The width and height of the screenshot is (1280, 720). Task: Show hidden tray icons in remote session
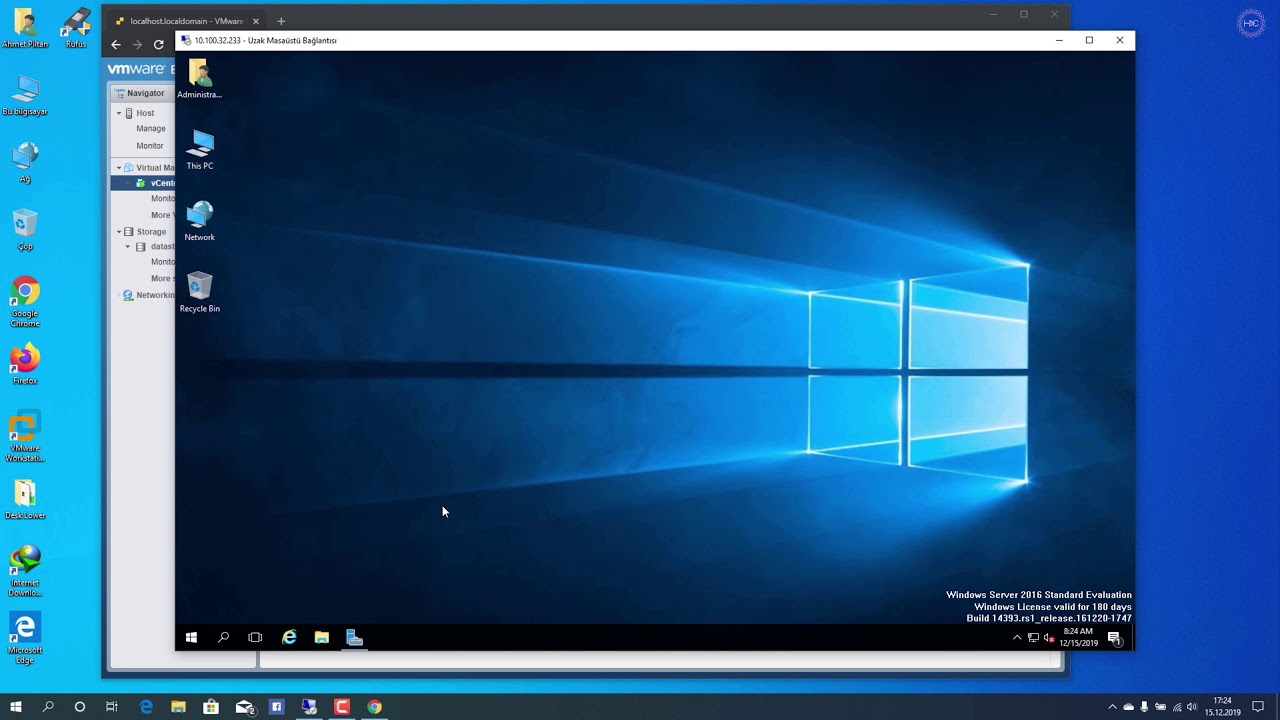click(1017, 637)
